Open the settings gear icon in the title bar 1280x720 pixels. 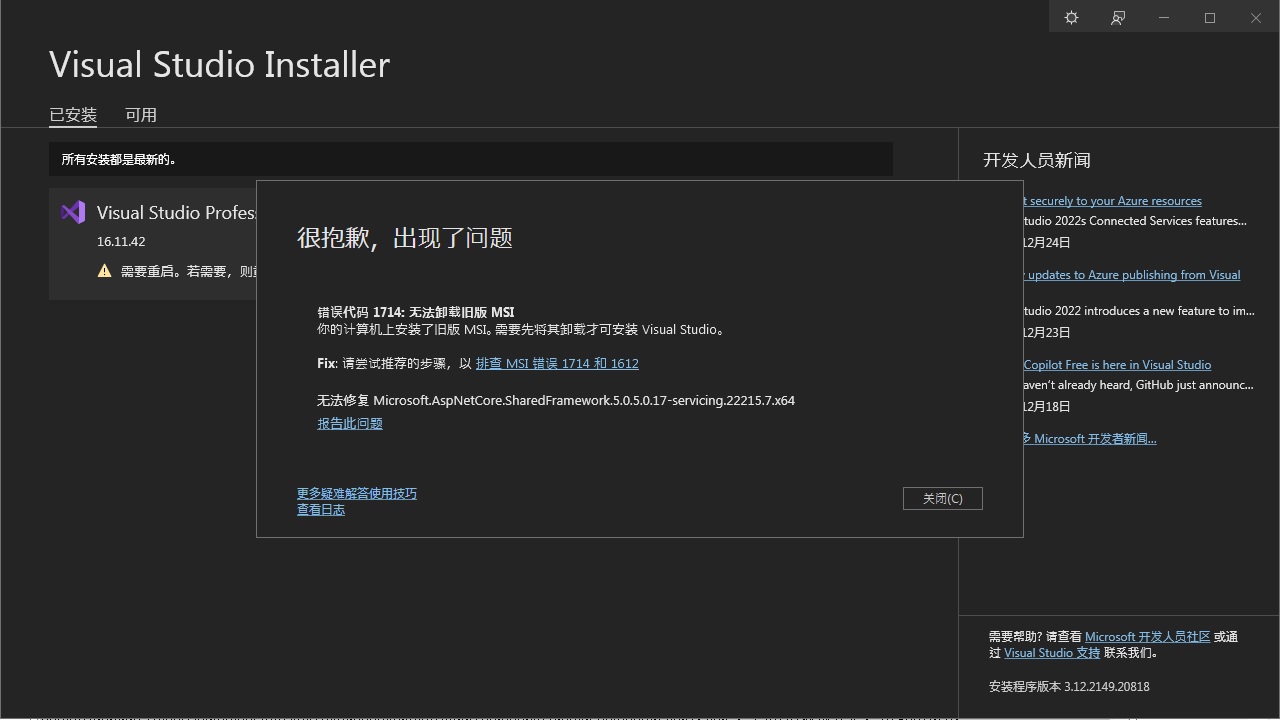pos(1071,17)
